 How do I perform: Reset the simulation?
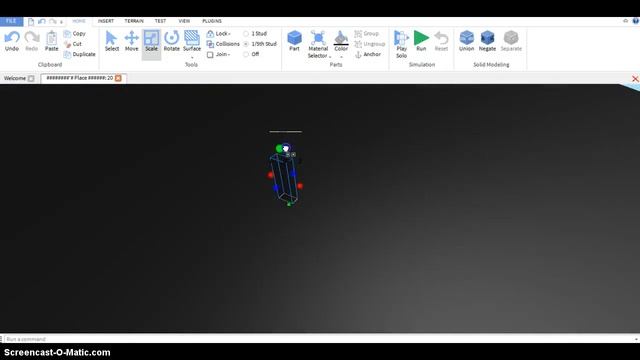pyautogui.click(x=441, y=41)
